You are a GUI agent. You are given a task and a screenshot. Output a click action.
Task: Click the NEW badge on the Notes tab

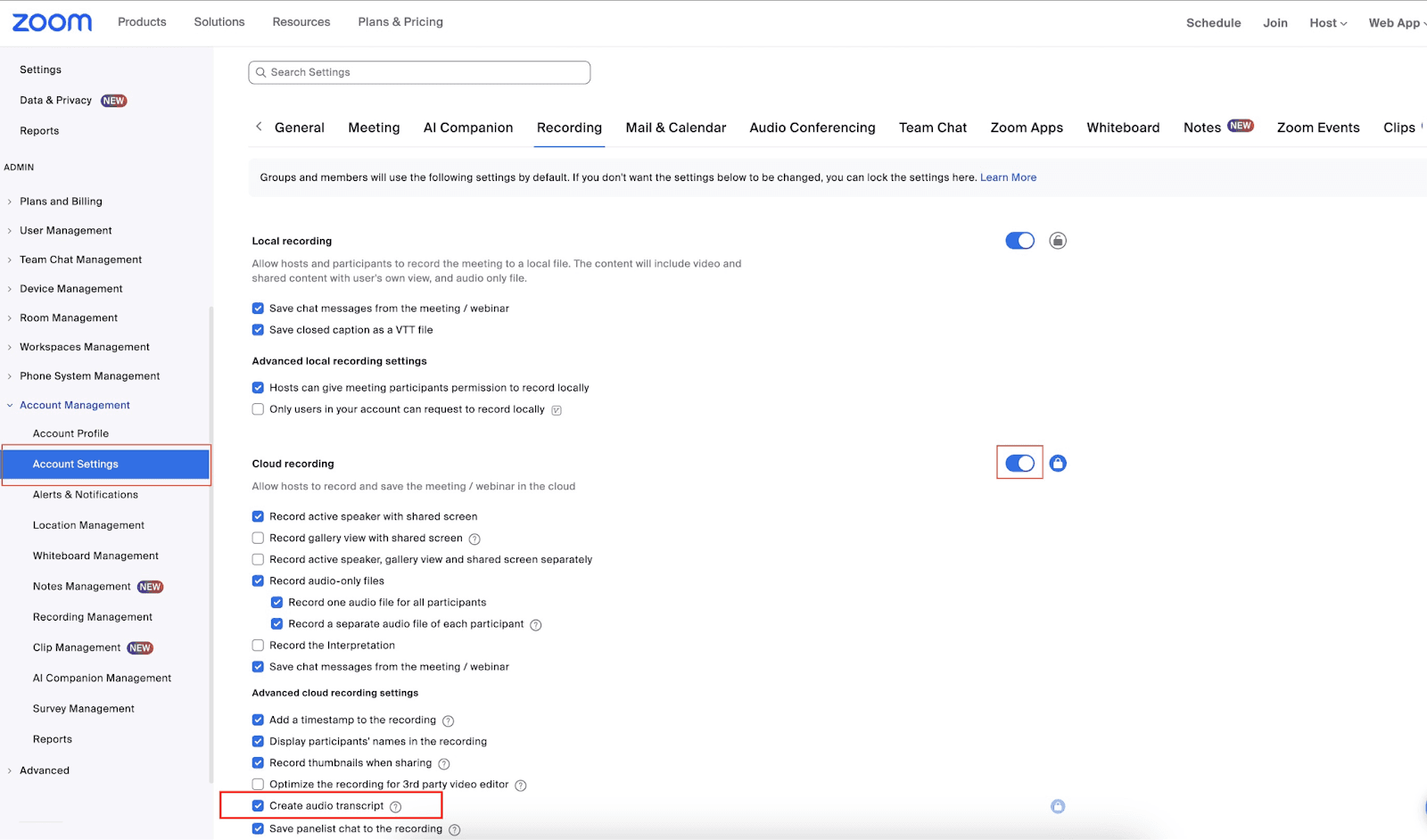click(1241, 126)
